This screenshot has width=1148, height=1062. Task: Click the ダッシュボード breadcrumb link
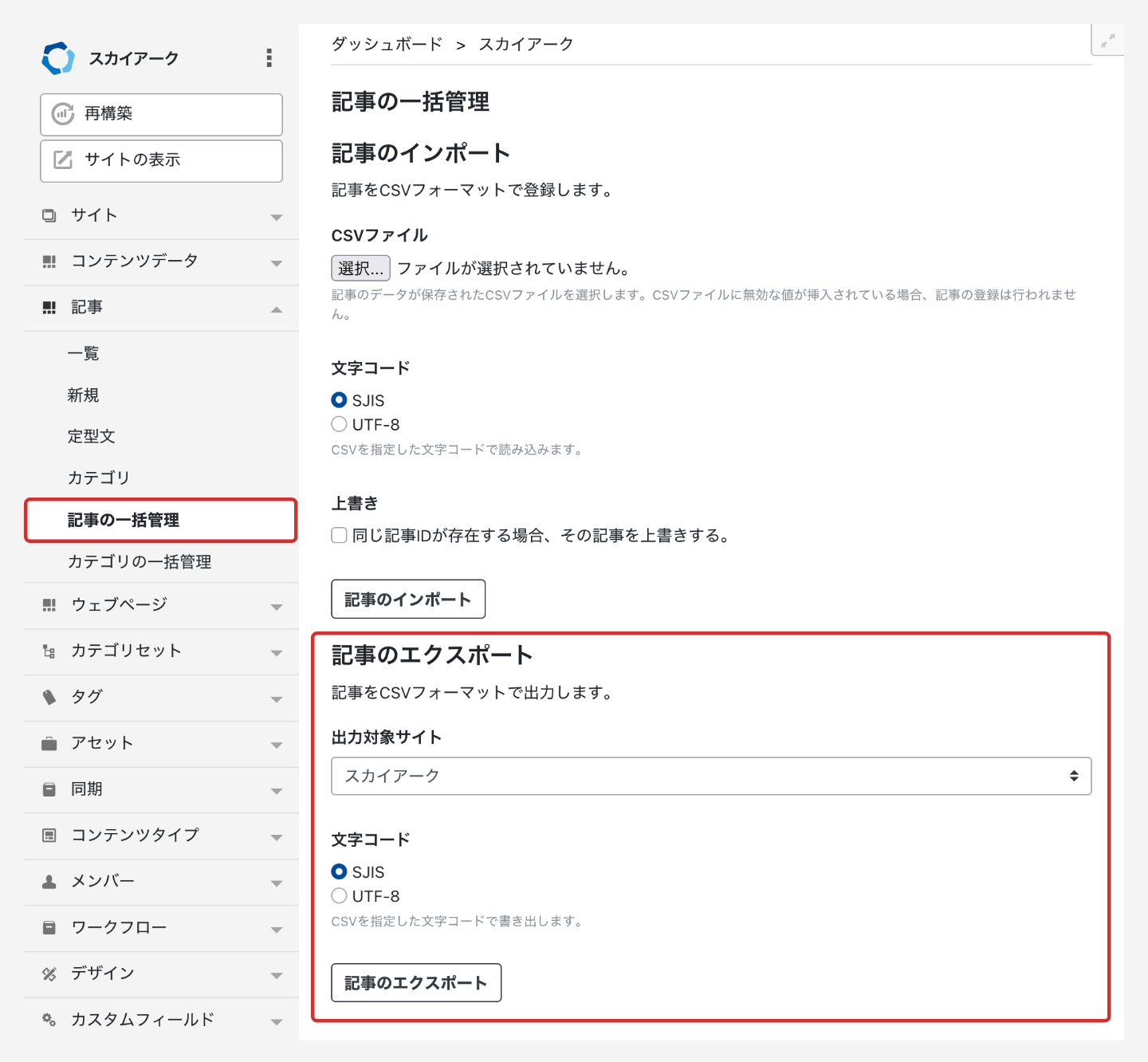coord(387,45)
